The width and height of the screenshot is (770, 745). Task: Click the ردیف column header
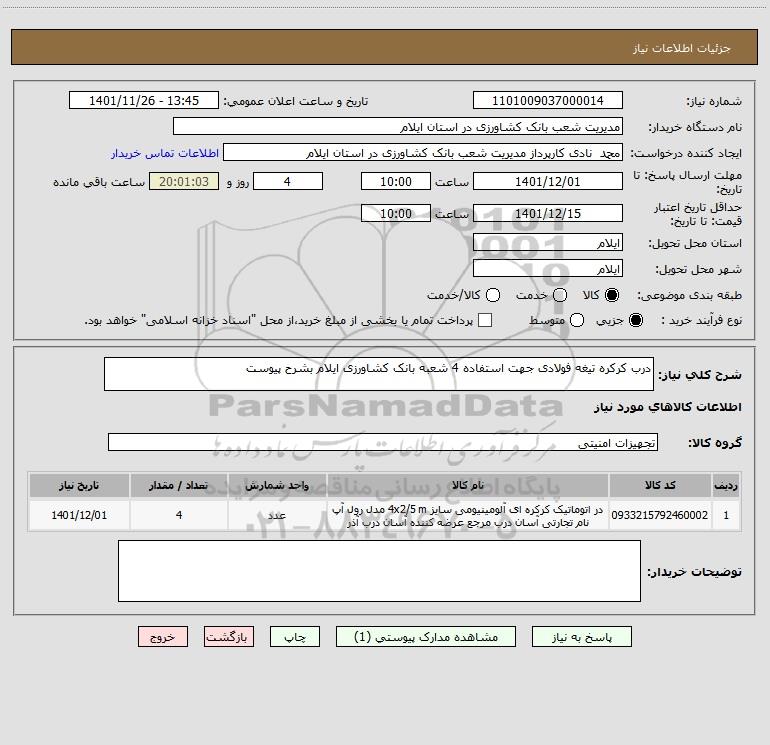[726, 485]
